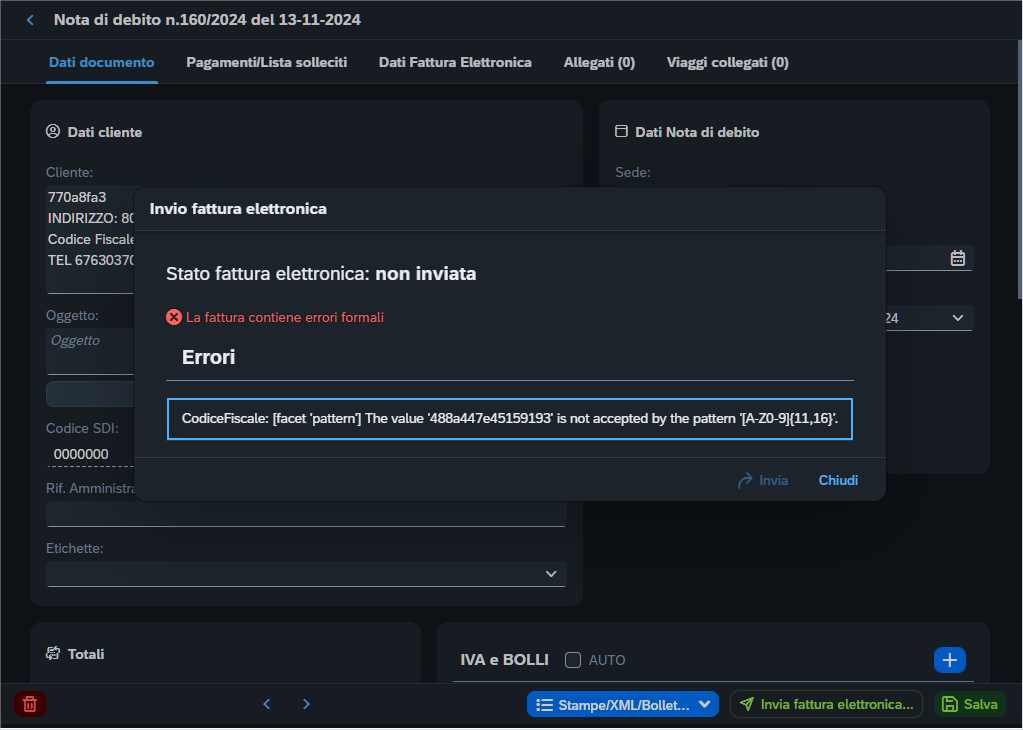This screenshot has height=730, width=1023.
Task: Add IVA e BOLLI row with plus
Action: (x=949, y=660)
